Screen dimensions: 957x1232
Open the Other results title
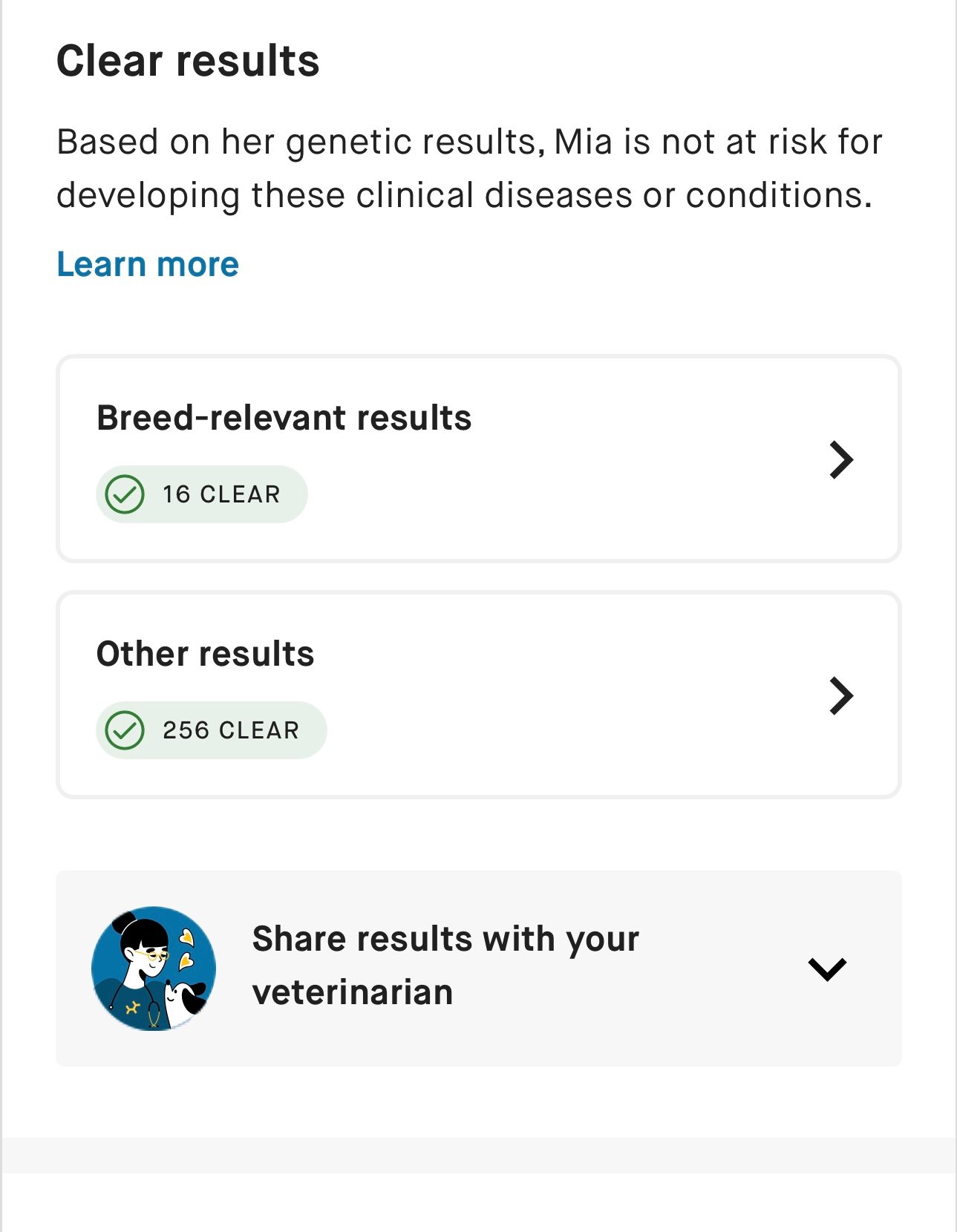pyautogui.click(x=205, y=654)
